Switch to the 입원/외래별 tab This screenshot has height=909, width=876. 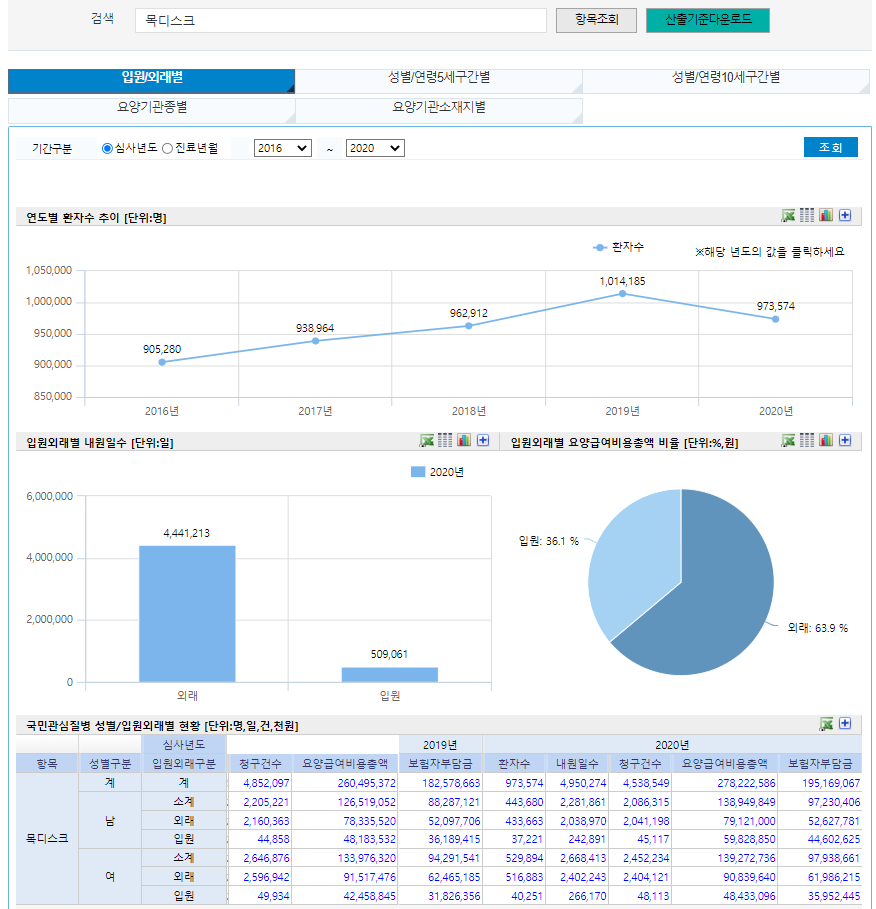[x=151, y=81]
